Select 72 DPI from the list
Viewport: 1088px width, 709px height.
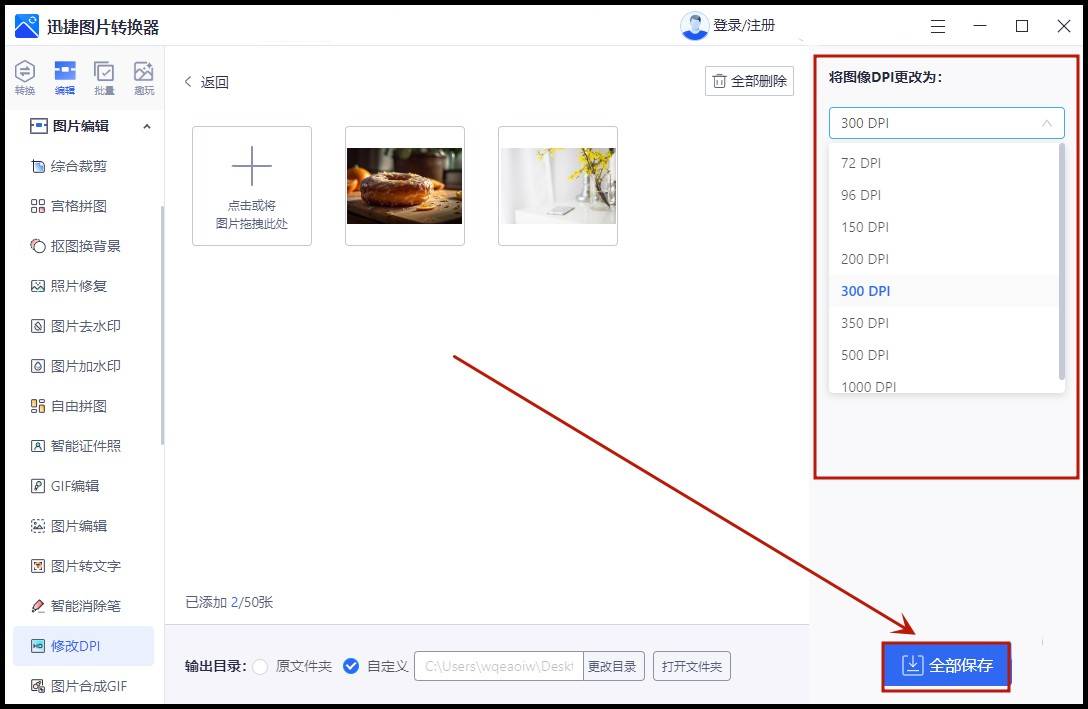tap(862, 162)
